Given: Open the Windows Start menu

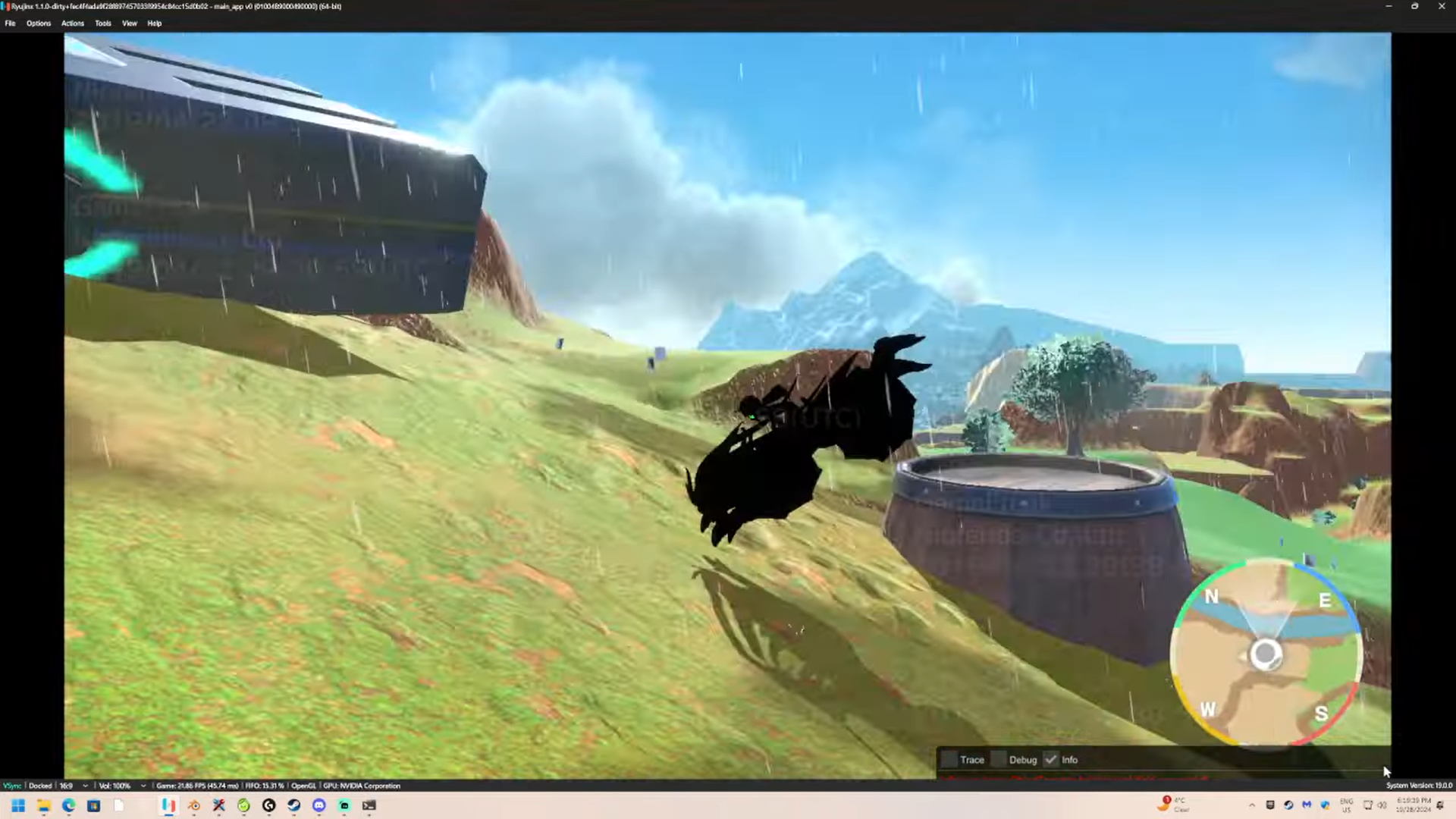Looking at the screenshot, I should coord(18,805).
